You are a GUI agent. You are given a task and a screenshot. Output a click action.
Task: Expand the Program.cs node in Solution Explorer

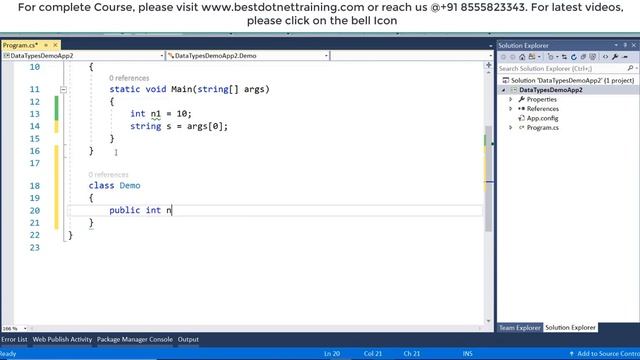(x=510, y=127)
